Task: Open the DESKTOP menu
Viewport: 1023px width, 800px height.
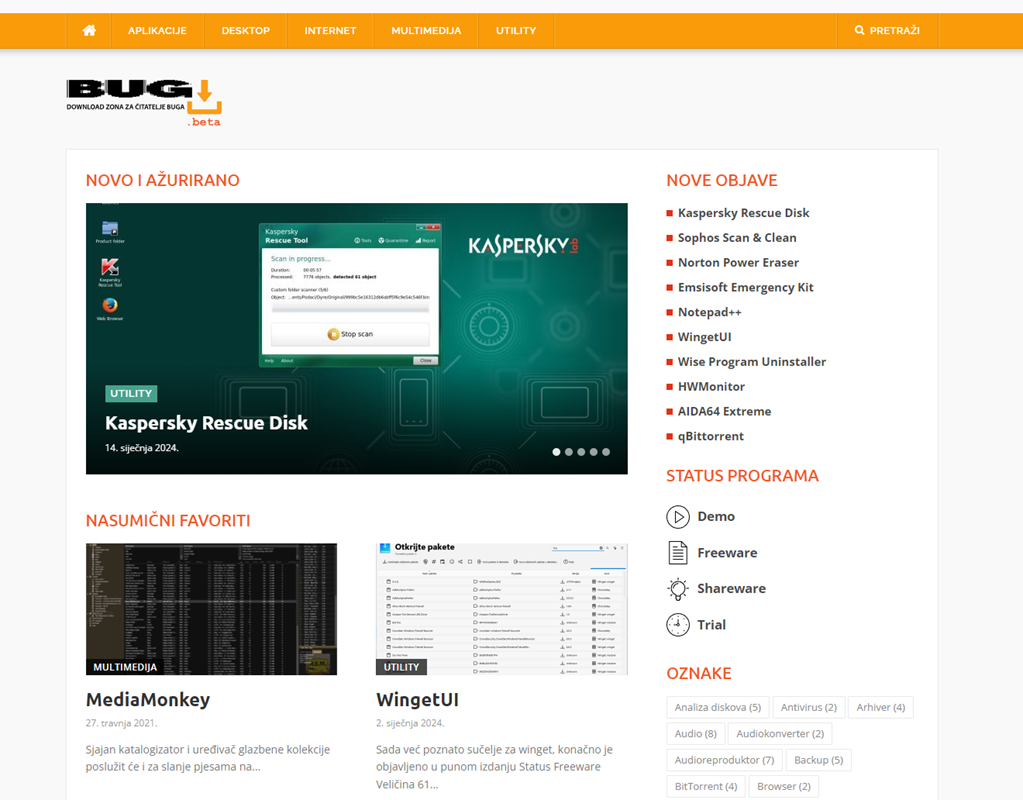Action: (245, 31)
